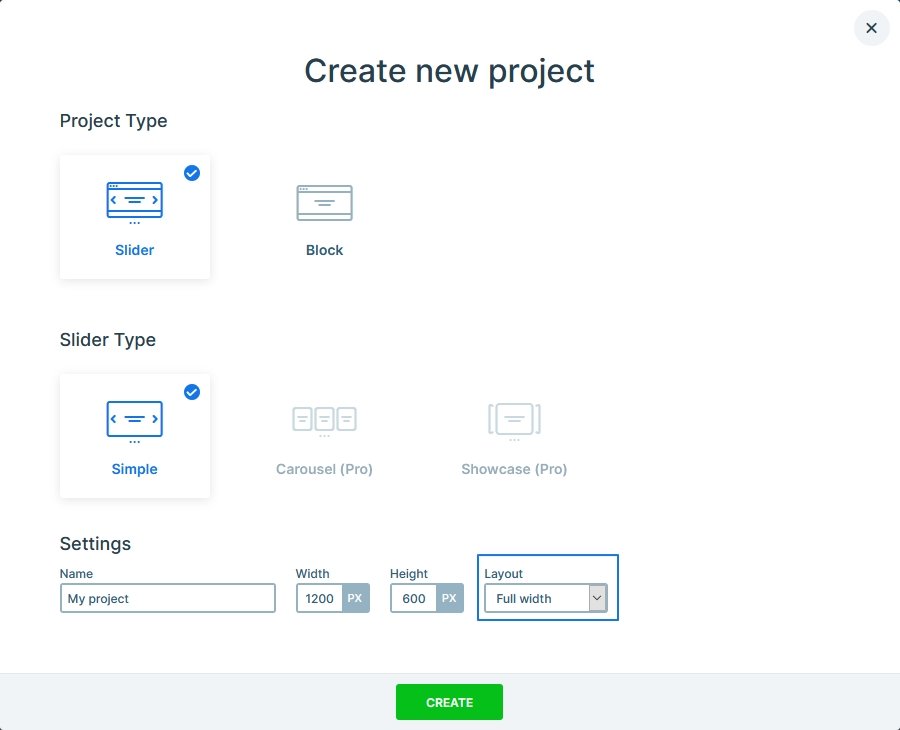Viewport: 900px width, 730px height.
Task: Click the CREATE button
Action: (449, 702)
